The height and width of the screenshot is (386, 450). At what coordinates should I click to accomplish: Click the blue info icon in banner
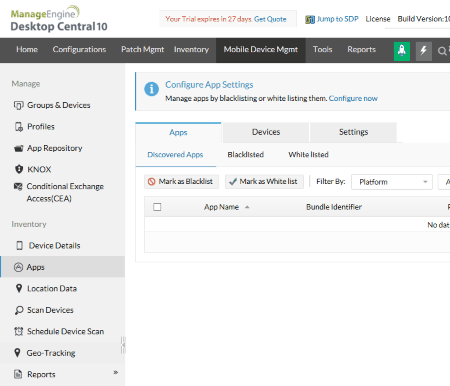click(151, 89)
